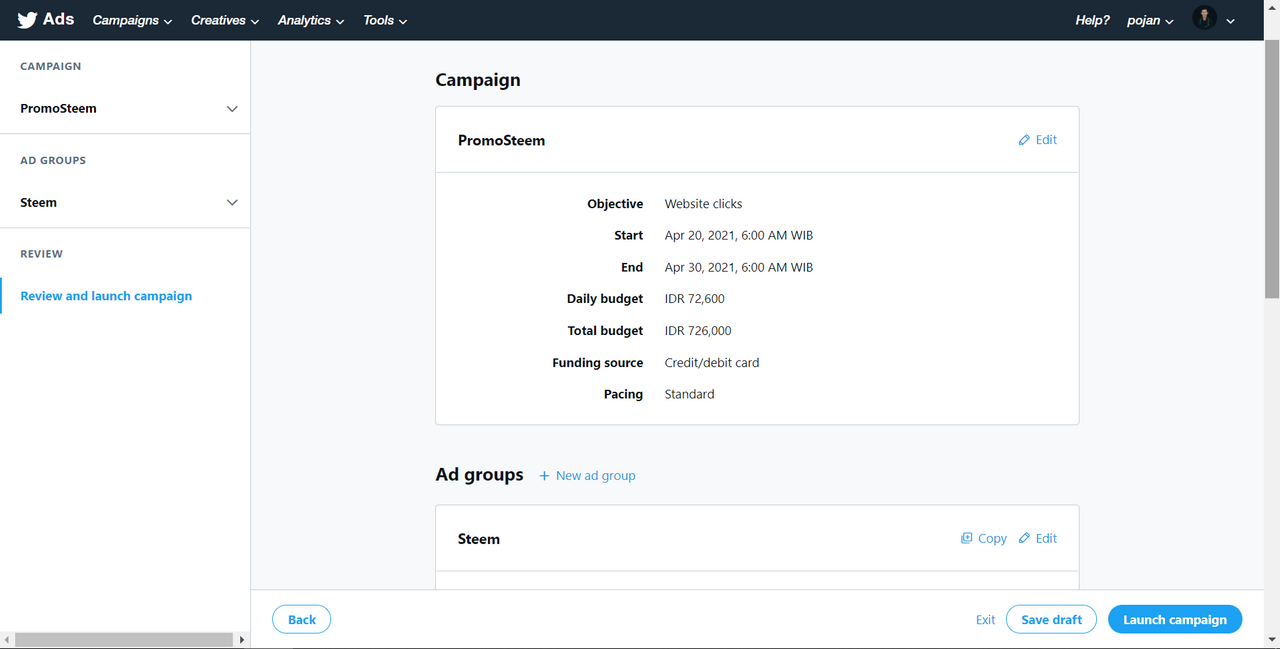Click the pencil icon in Steem ad group
This screenshot has height=649, width=1280.
(1024, 538)
